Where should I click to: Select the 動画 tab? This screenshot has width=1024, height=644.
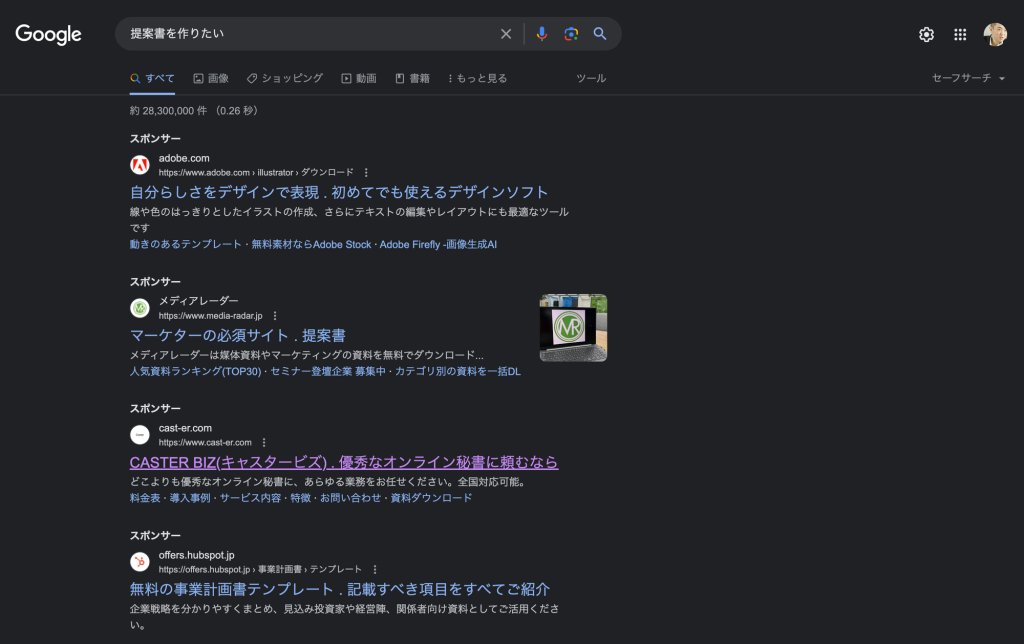point(359,78)
